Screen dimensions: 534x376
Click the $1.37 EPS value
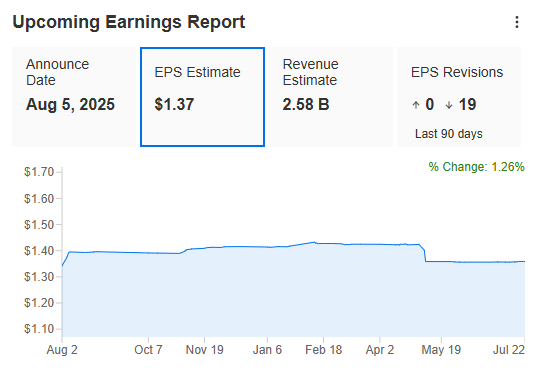coord(174,104)
